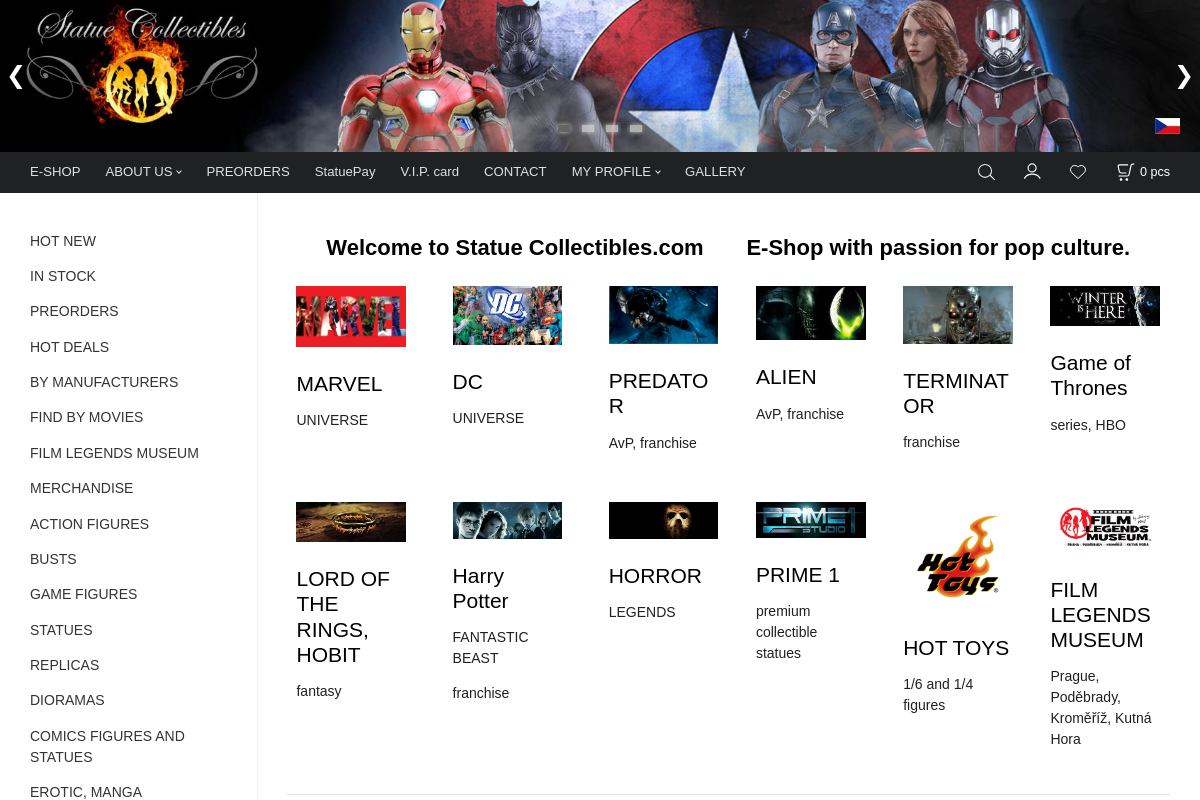Open the wishlist heart icon
Viewport: 1200px width, 800px height.
pyautogui.click(x=1077, y=171)
